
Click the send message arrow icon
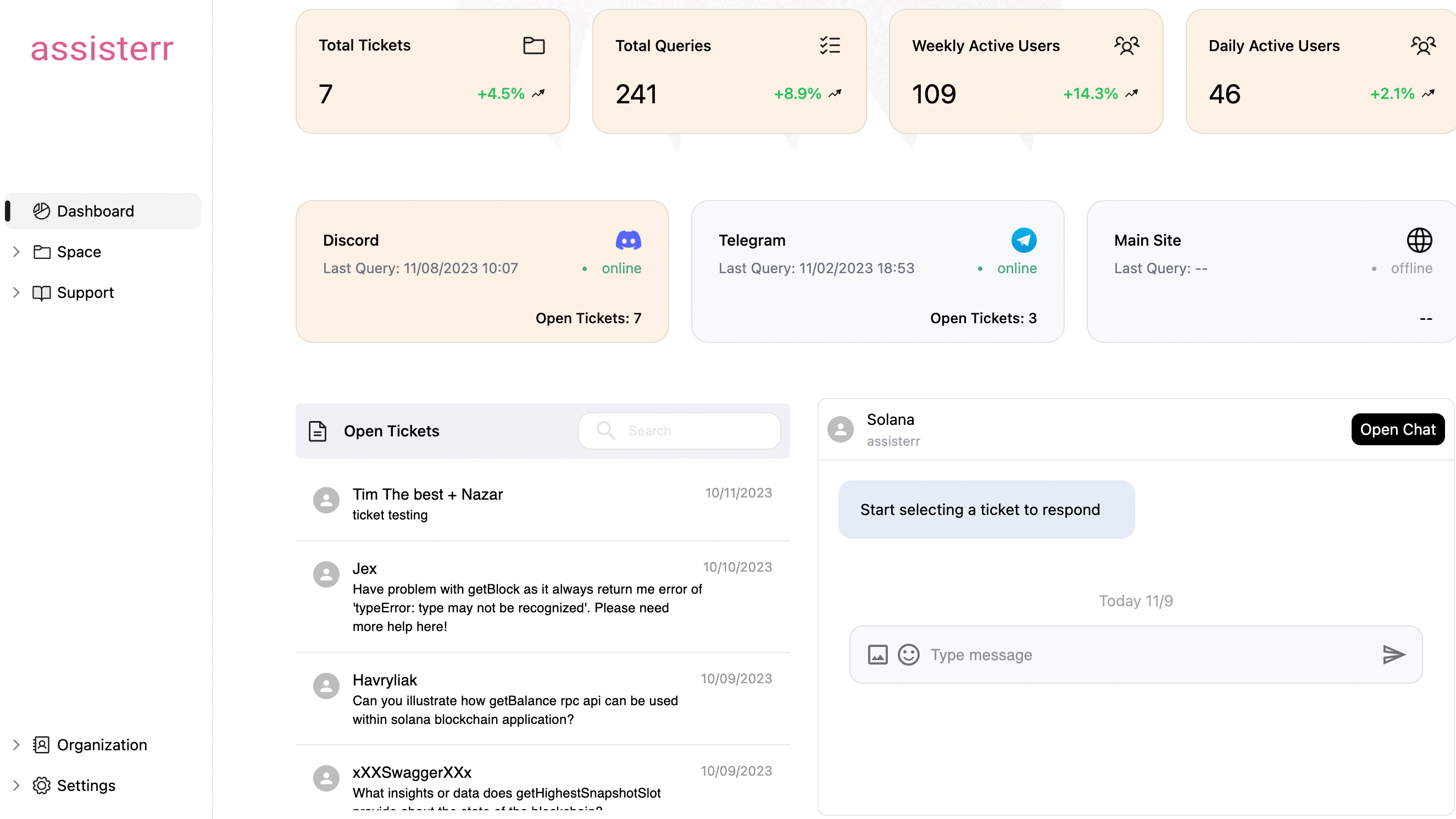1393,655
